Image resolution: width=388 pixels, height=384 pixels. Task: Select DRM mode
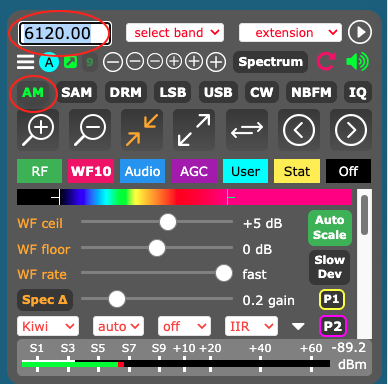[x=126, y=92]
